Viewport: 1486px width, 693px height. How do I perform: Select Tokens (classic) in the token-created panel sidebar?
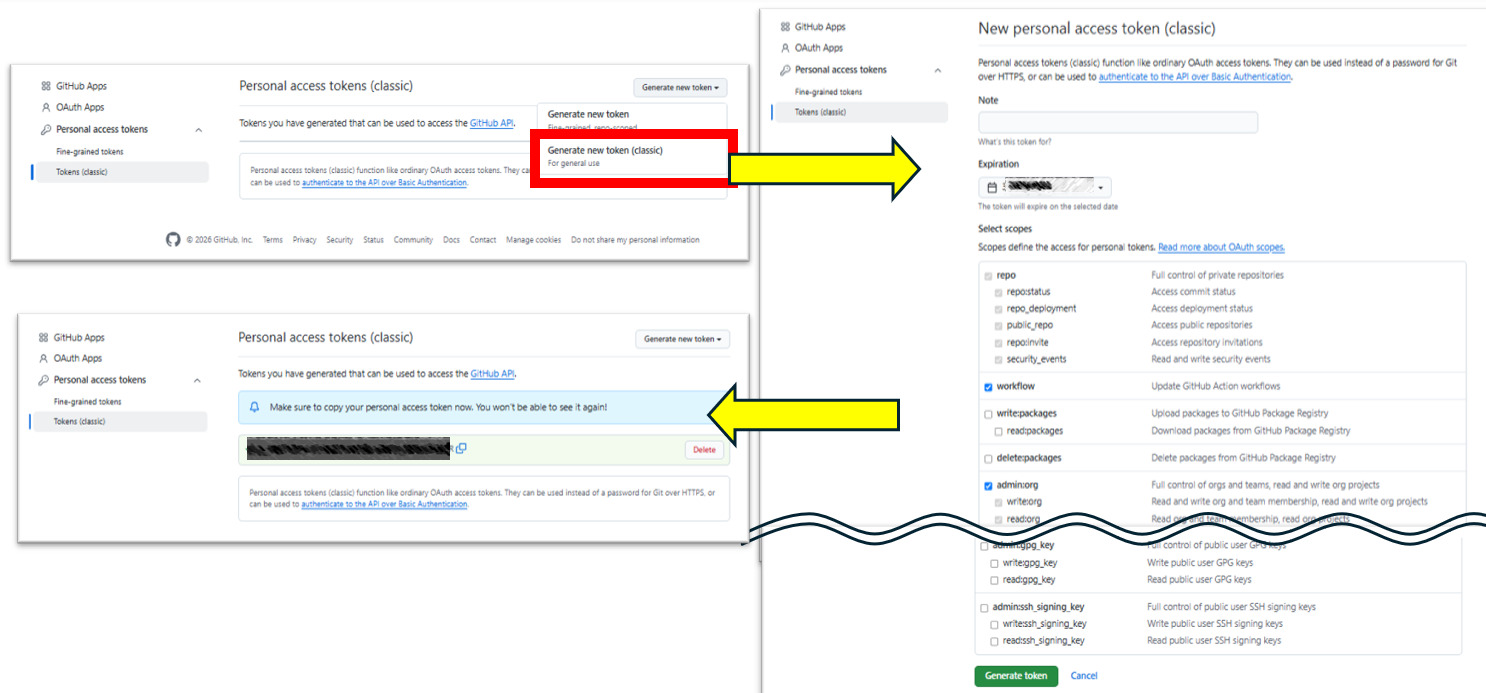point(118,421)
